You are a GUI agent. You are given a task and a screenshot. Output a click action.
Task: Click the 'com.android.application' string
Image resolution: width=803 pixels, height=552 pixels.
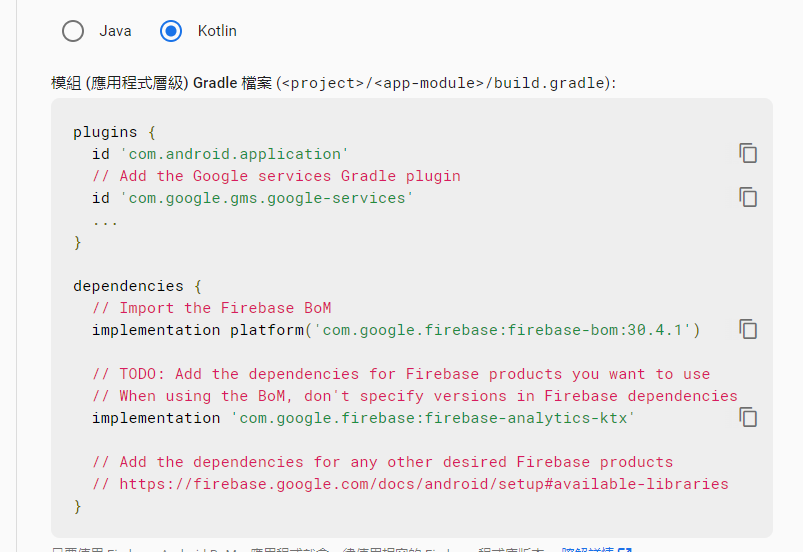tap(234, 154)
